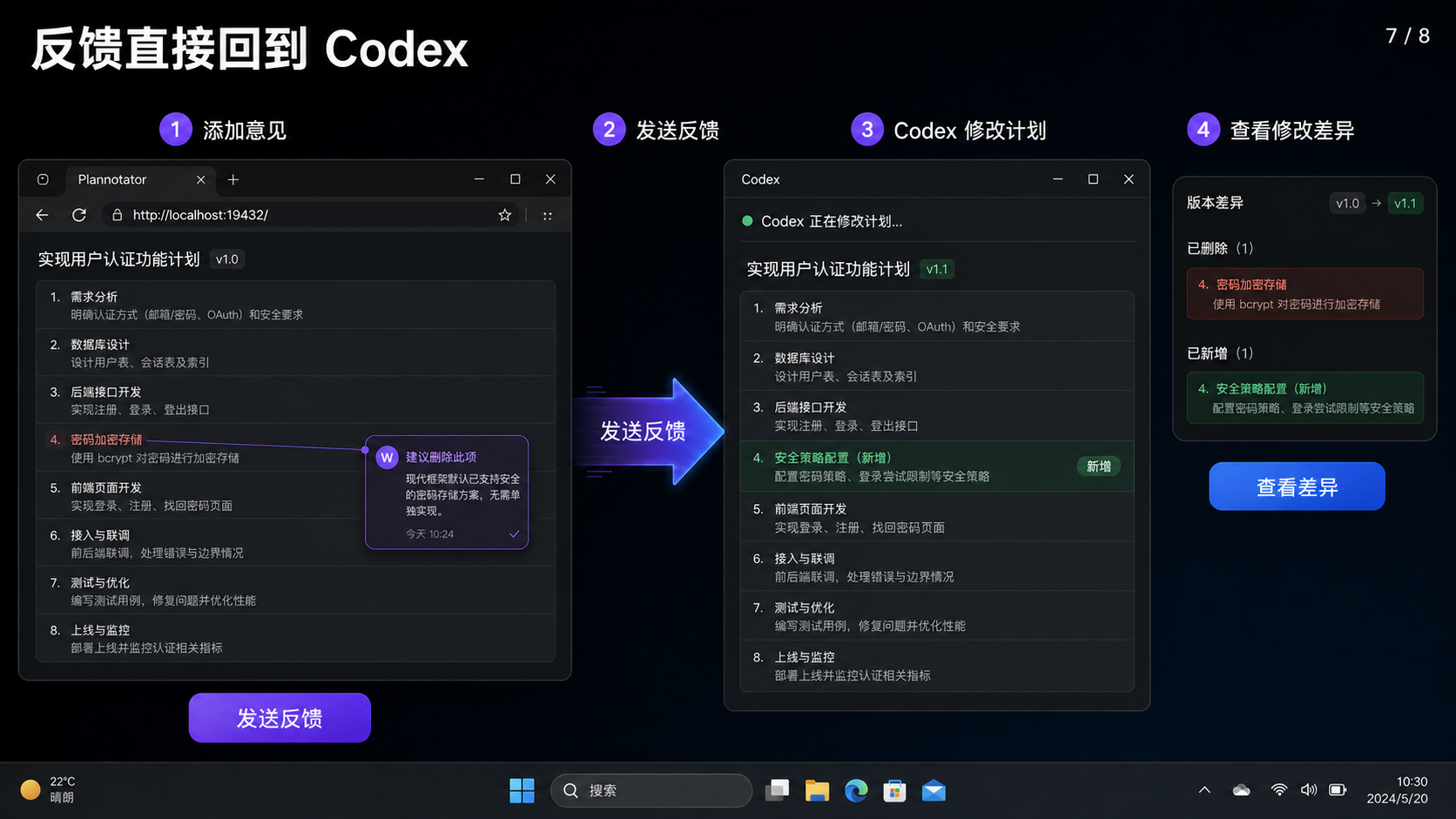Launch Microsoft Edge from the taskbar
Image resolution: width=1456 pixels, height=819 pixels.
(856, 790)
